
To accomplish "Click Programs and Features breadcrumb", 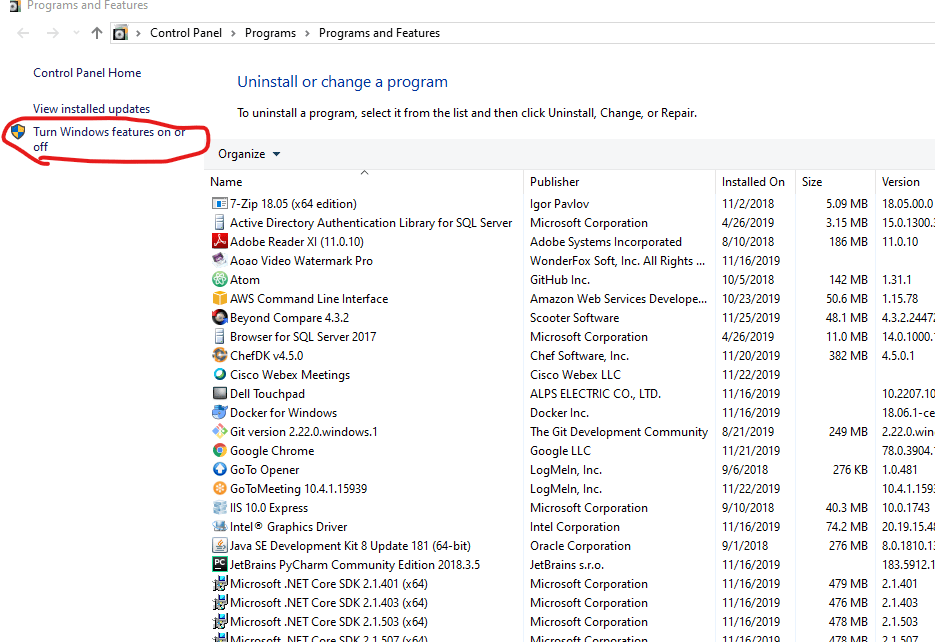I will pos(379,33).
